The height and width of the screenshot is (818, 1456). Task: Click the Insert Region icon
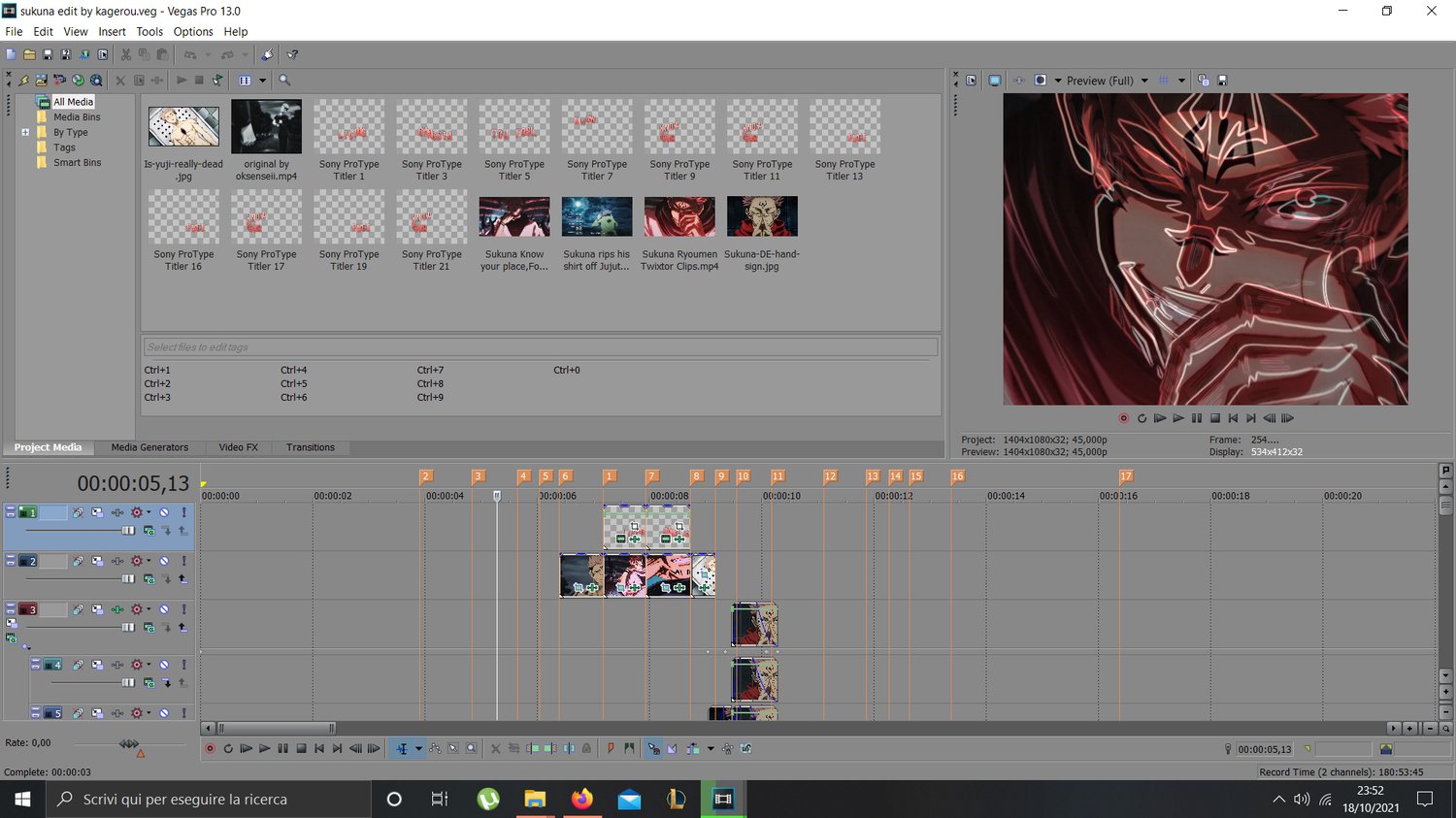click(x=629, y=748)
